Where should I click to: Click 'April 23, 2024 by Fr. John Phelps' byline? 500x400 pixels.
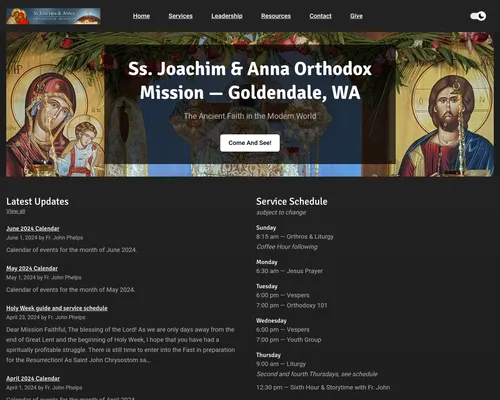point(46,317)
